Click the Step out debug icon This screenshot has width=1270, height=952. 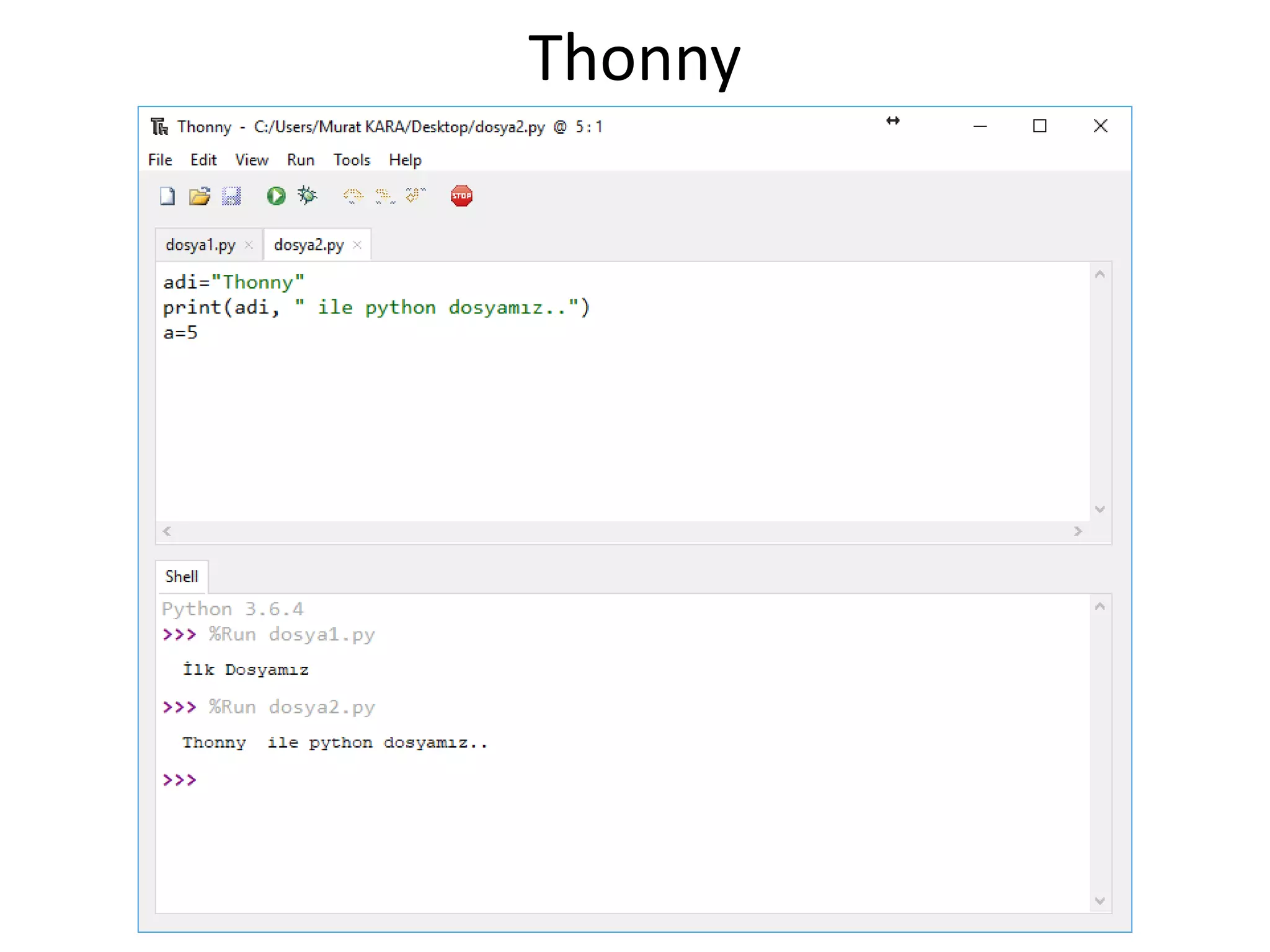tap(416, 196)
